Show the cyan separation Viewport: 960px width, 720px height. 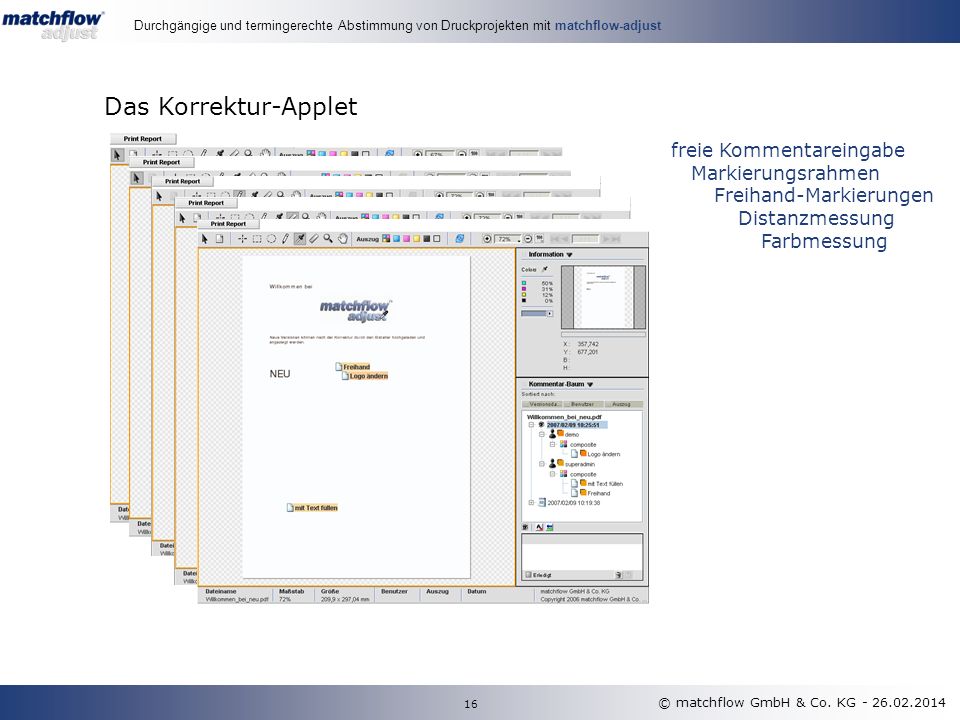(x=396, y=239)
